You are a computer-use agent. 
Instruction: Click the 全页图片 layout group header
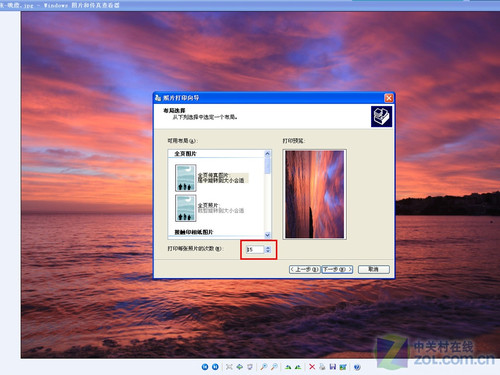coord(185,154)
